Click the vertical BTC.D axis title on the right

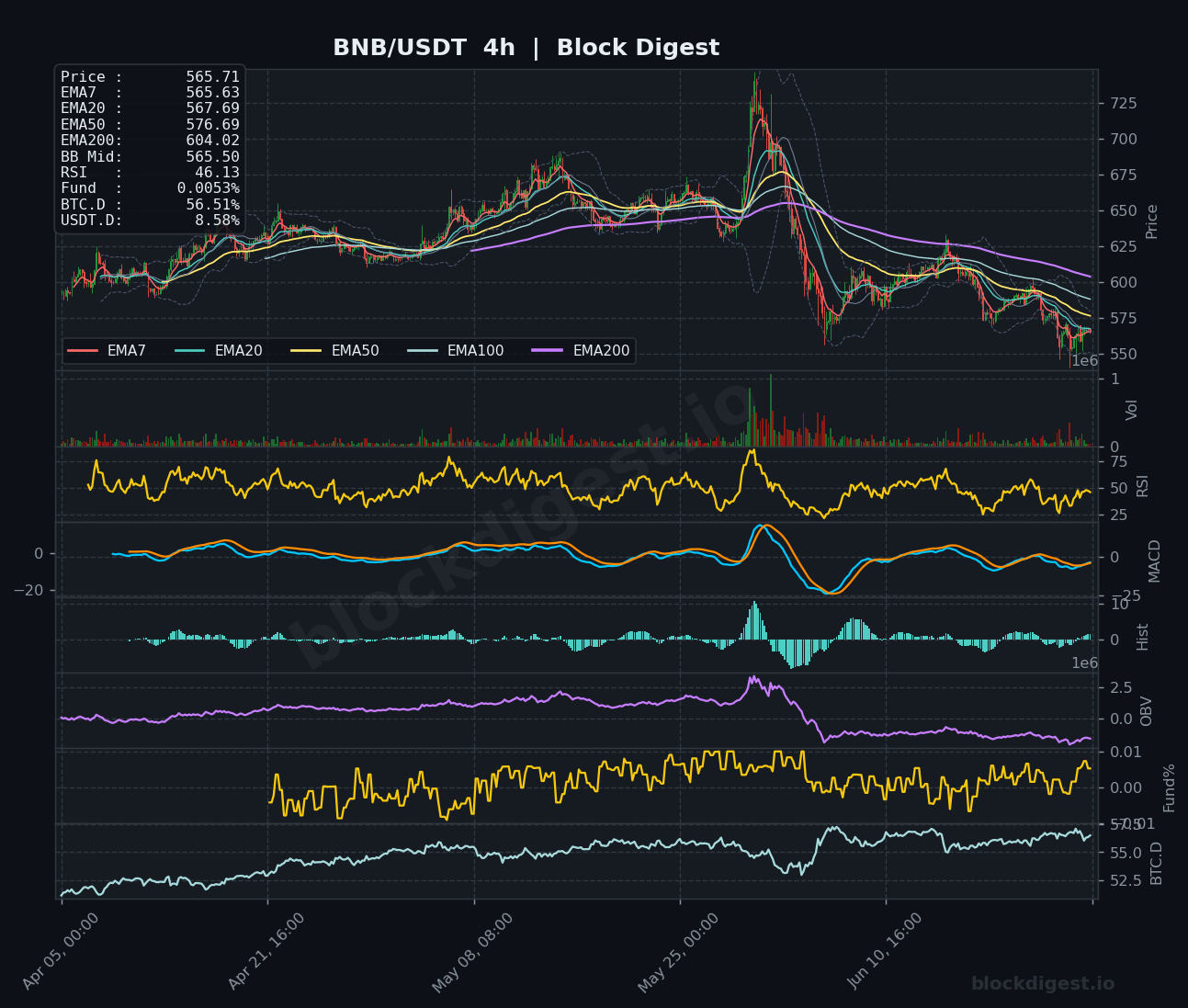(1156, 864)
